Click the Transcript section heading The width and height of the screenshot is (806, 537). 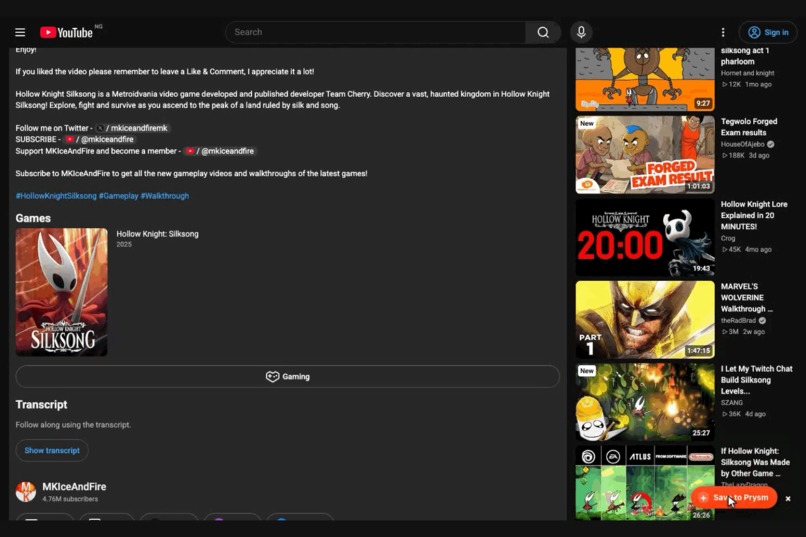(x=41, y=404)
